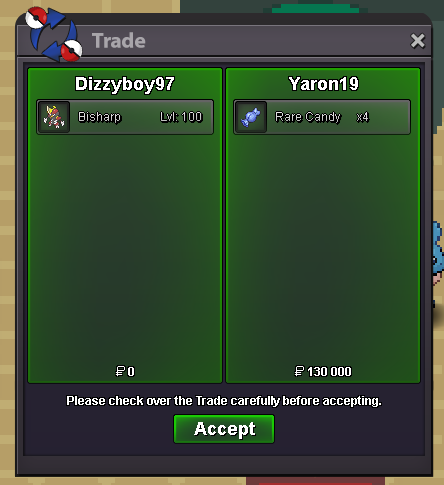Click empty area of Yaron19's offer panel
The image size is (444, 485).
pyautogui.click(x=323, y=247)
